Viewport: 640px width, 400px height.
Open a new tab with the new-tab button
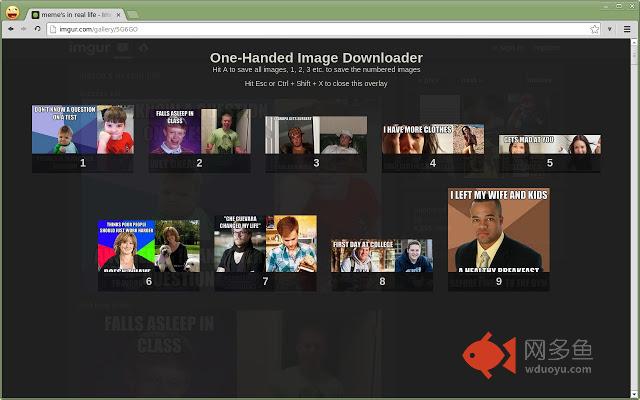click(x=132, y=15)
